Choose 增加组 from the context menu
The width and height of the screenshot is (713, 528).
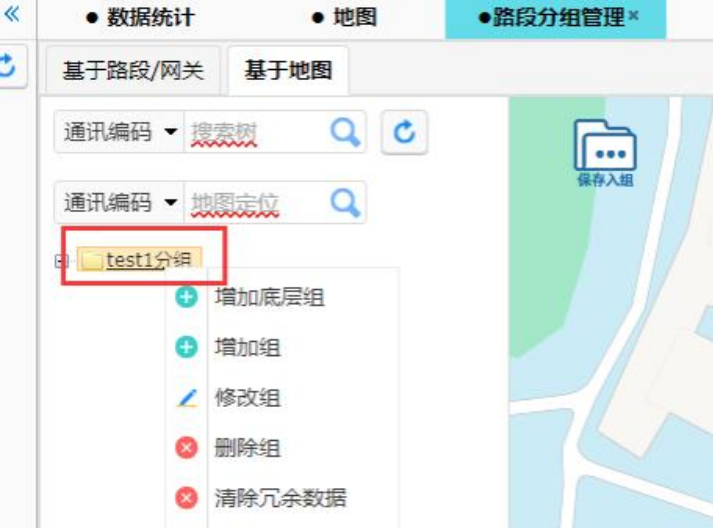click(x=247, y=347)
